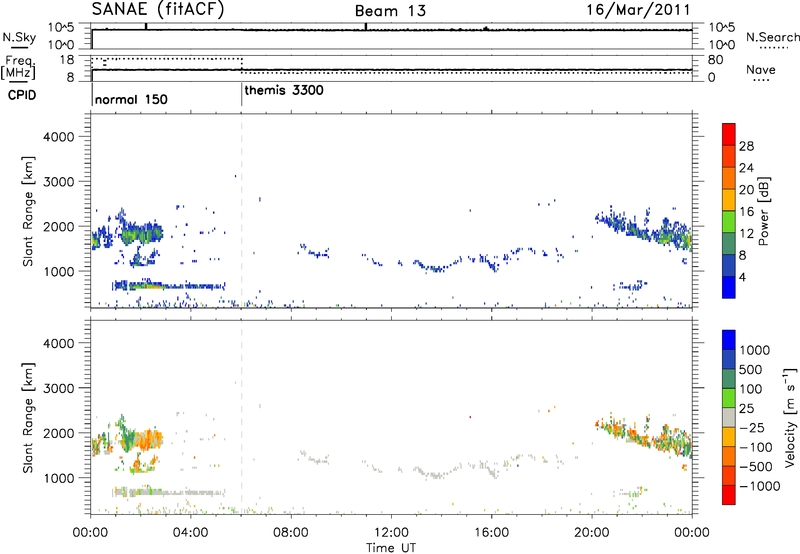The image size is (800, 554).
Task: Select the CPID row label
Action: pos(22,95)
